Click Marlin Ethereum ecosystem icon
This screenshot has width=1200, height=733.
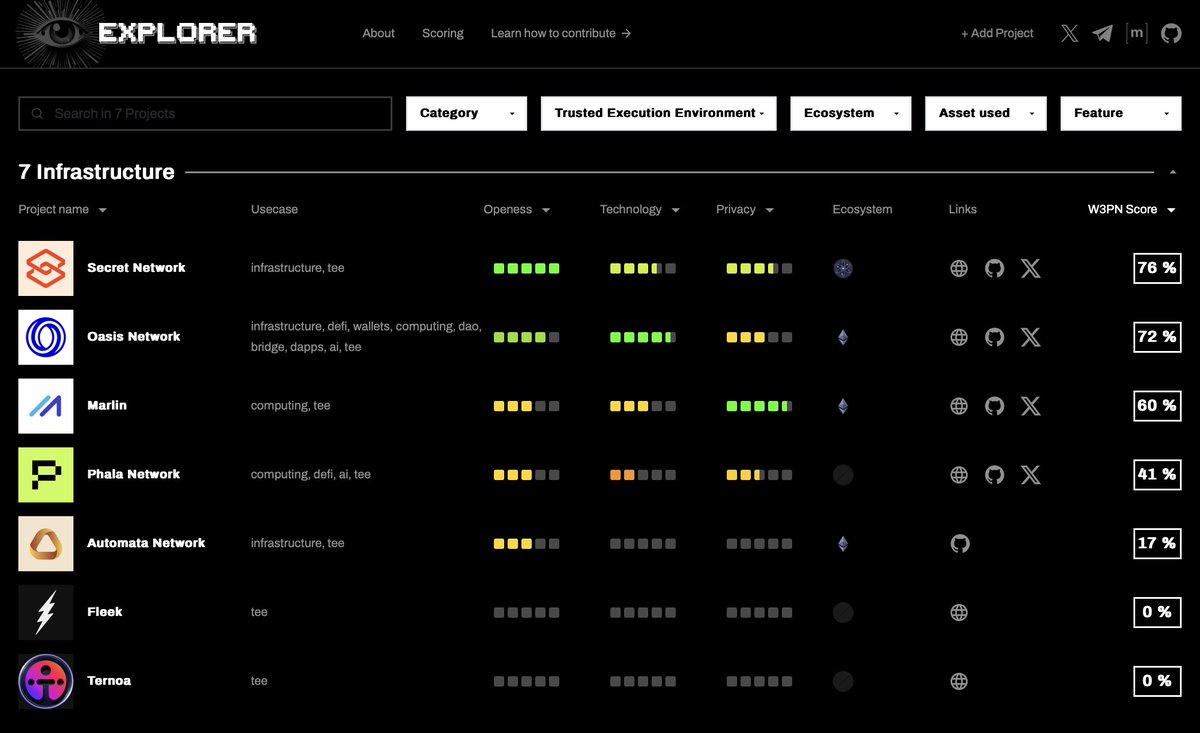coord(843,406)
